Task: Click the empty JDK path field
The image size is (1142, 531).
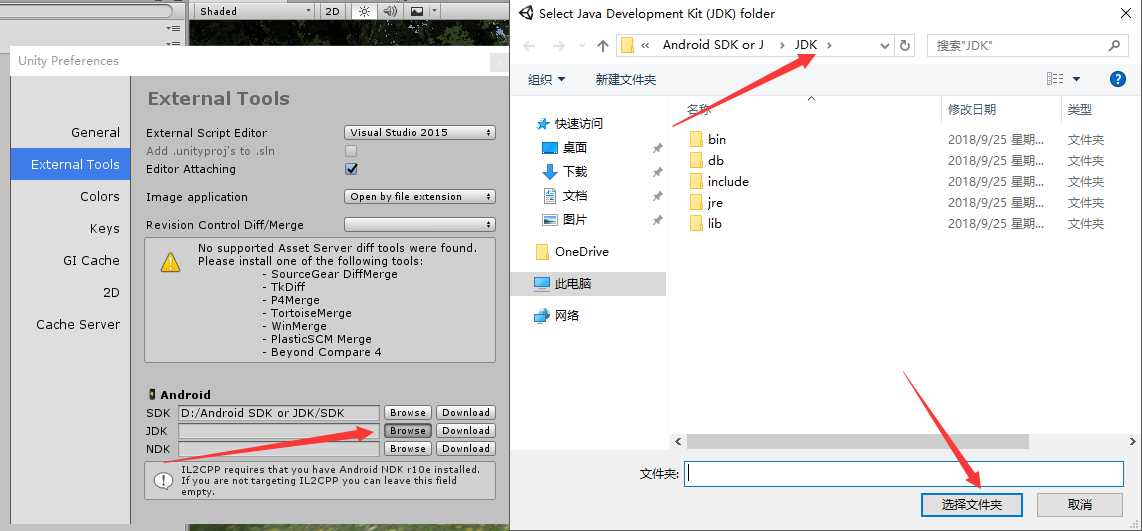Action: point(279,431)
